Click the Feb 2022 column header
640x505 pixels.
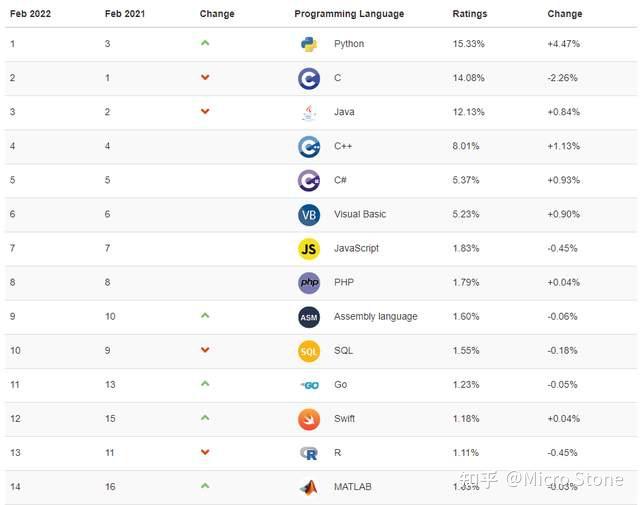click(x=30, y=14)
